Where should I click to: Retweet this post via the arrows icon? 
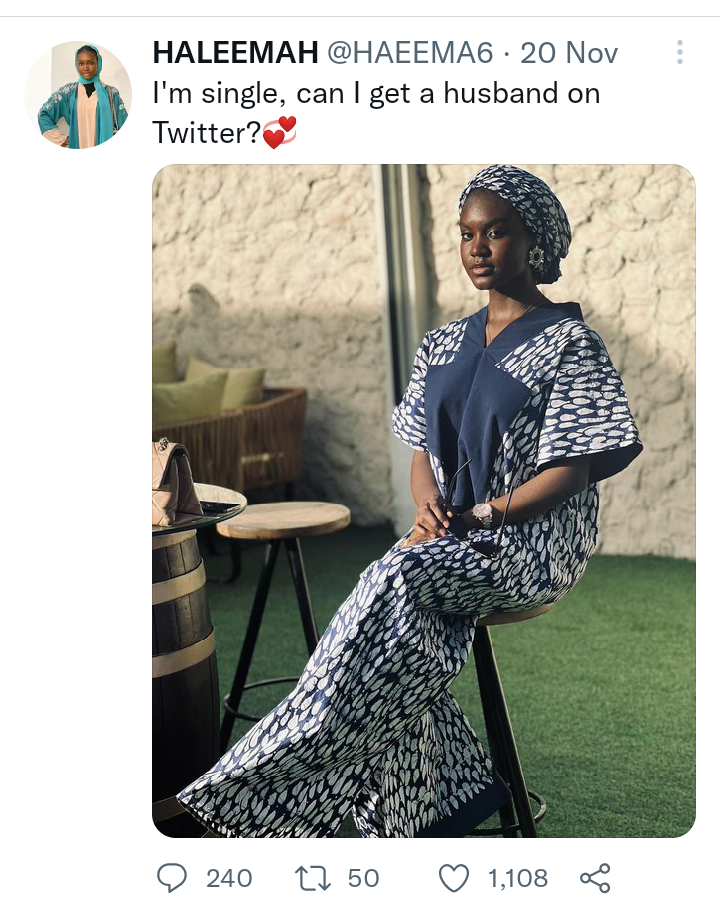click(x=313, y=878)
